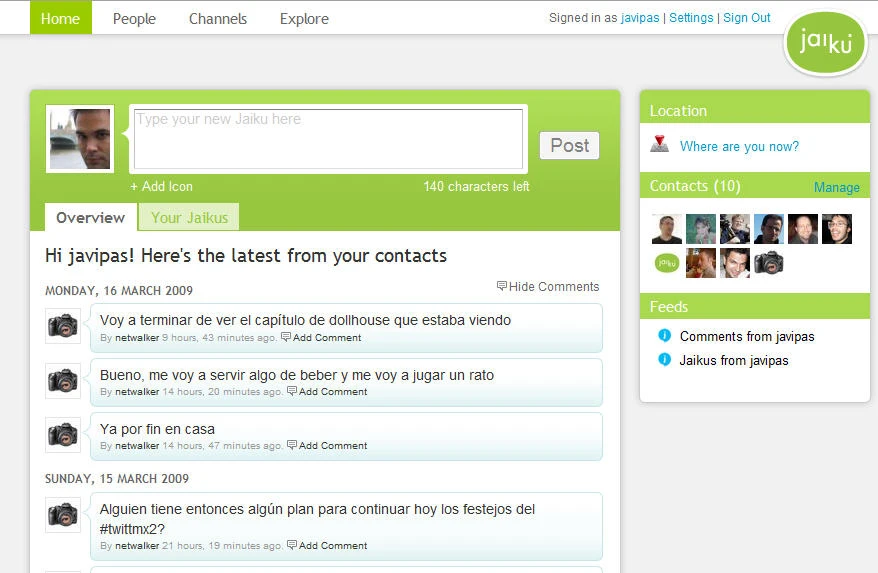878x573 pixels.
Task: Open the Your Jaikus tab
Action: [x=189, y=218]
